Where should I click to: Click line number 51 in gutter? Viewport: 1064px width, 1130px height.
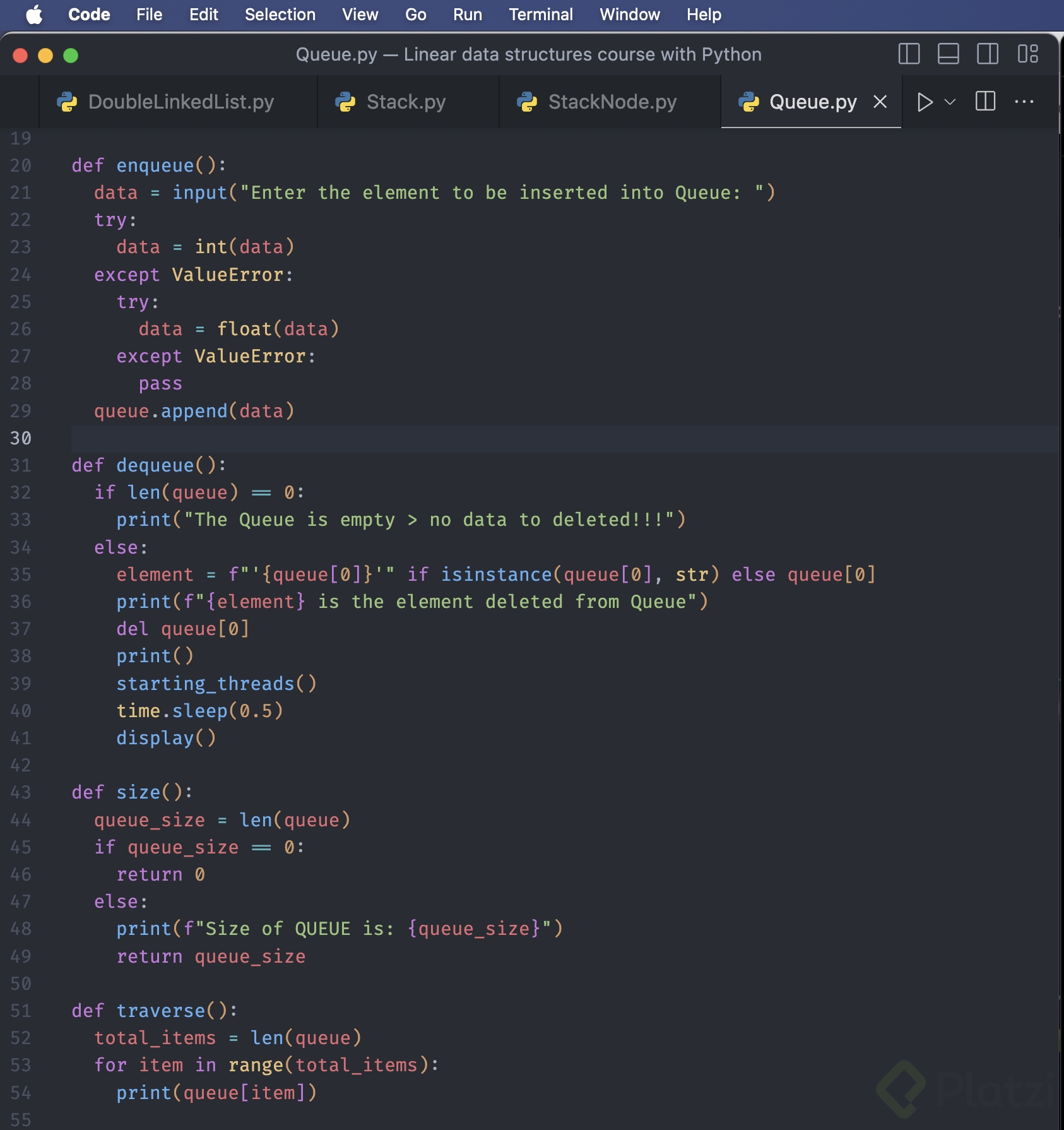[x=20, y=1011]
